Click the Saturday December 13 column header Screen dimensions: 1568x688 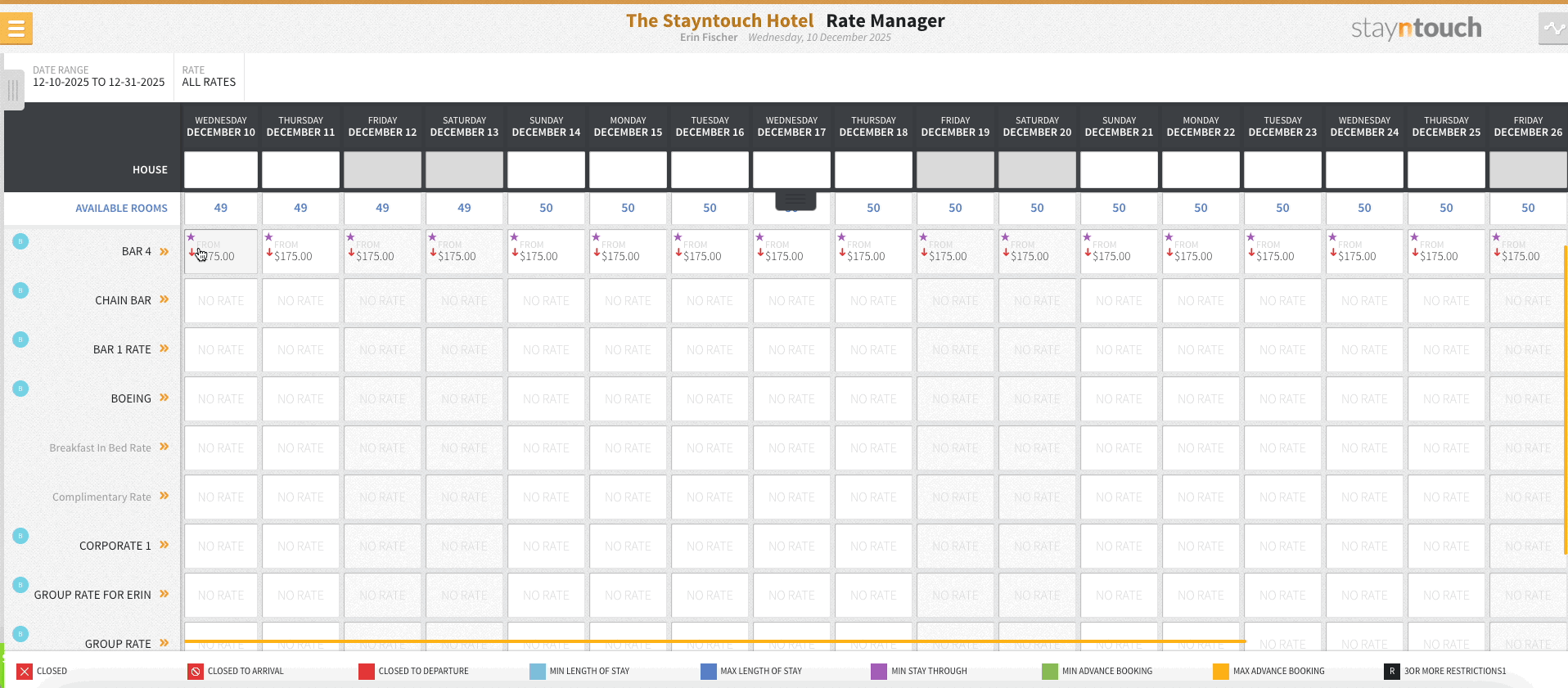click(x=465, y=126)
